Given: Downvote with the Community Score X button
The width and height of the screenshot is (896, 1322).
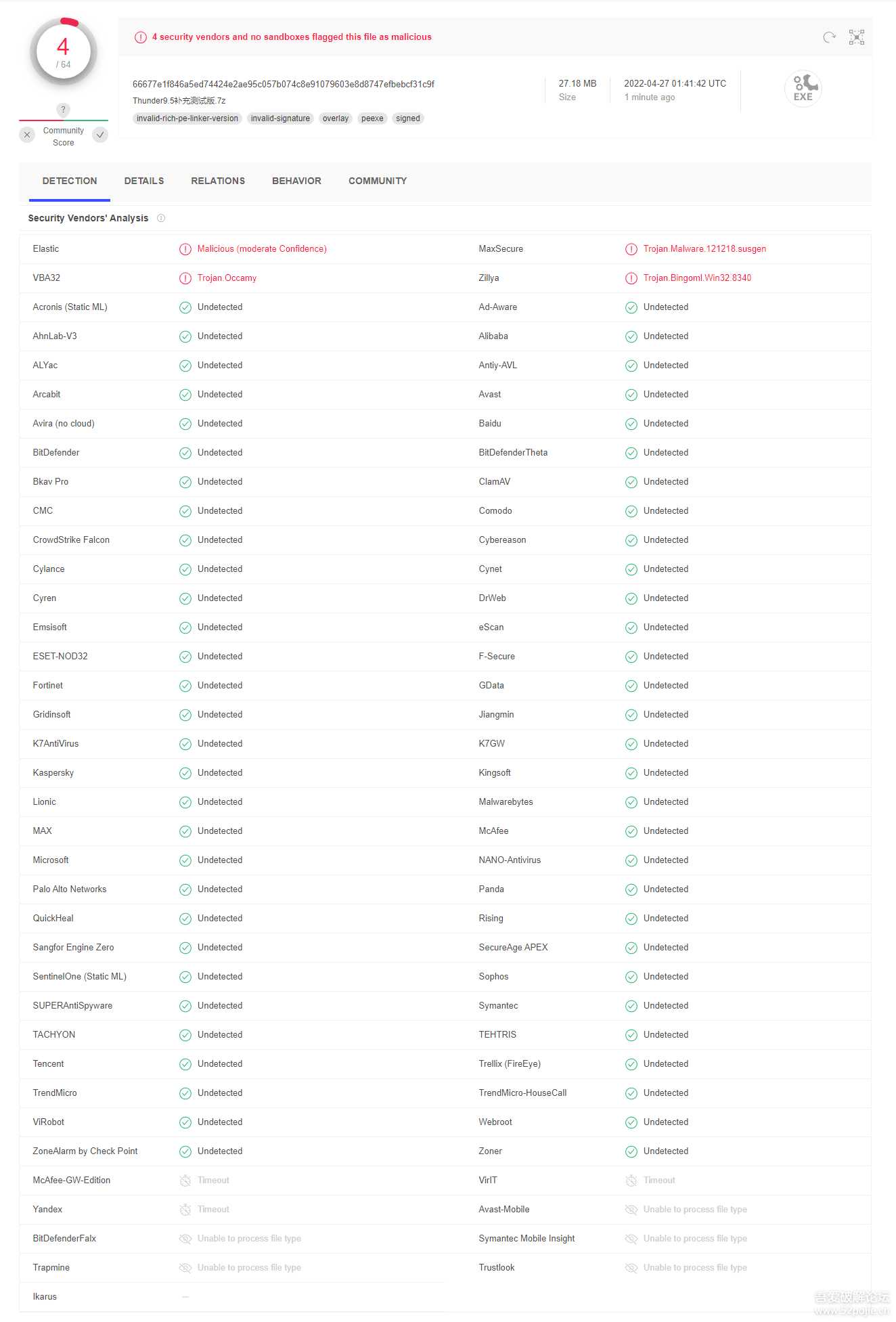Looking at the screenshot, I should tap(27, 135).
